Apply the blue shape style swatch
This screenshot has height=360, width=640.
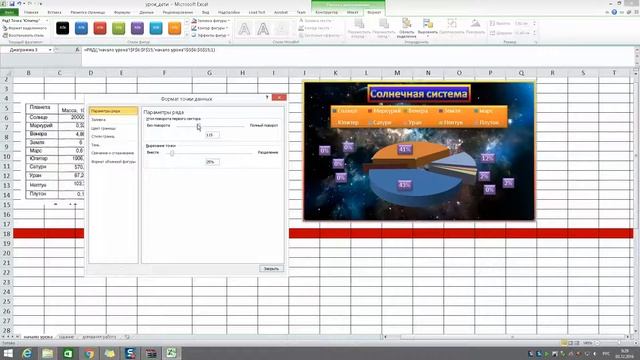81,28
